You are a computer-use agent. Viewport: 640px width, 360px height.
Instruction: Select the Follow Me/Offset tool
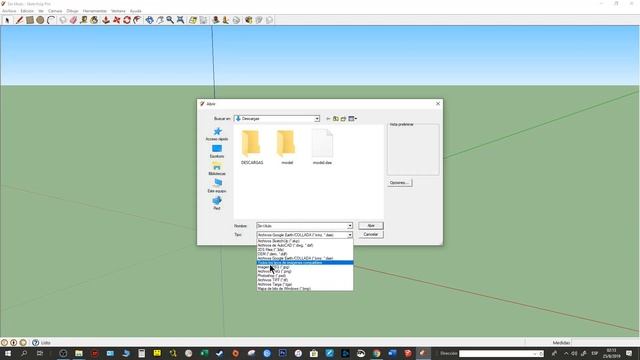138,20
